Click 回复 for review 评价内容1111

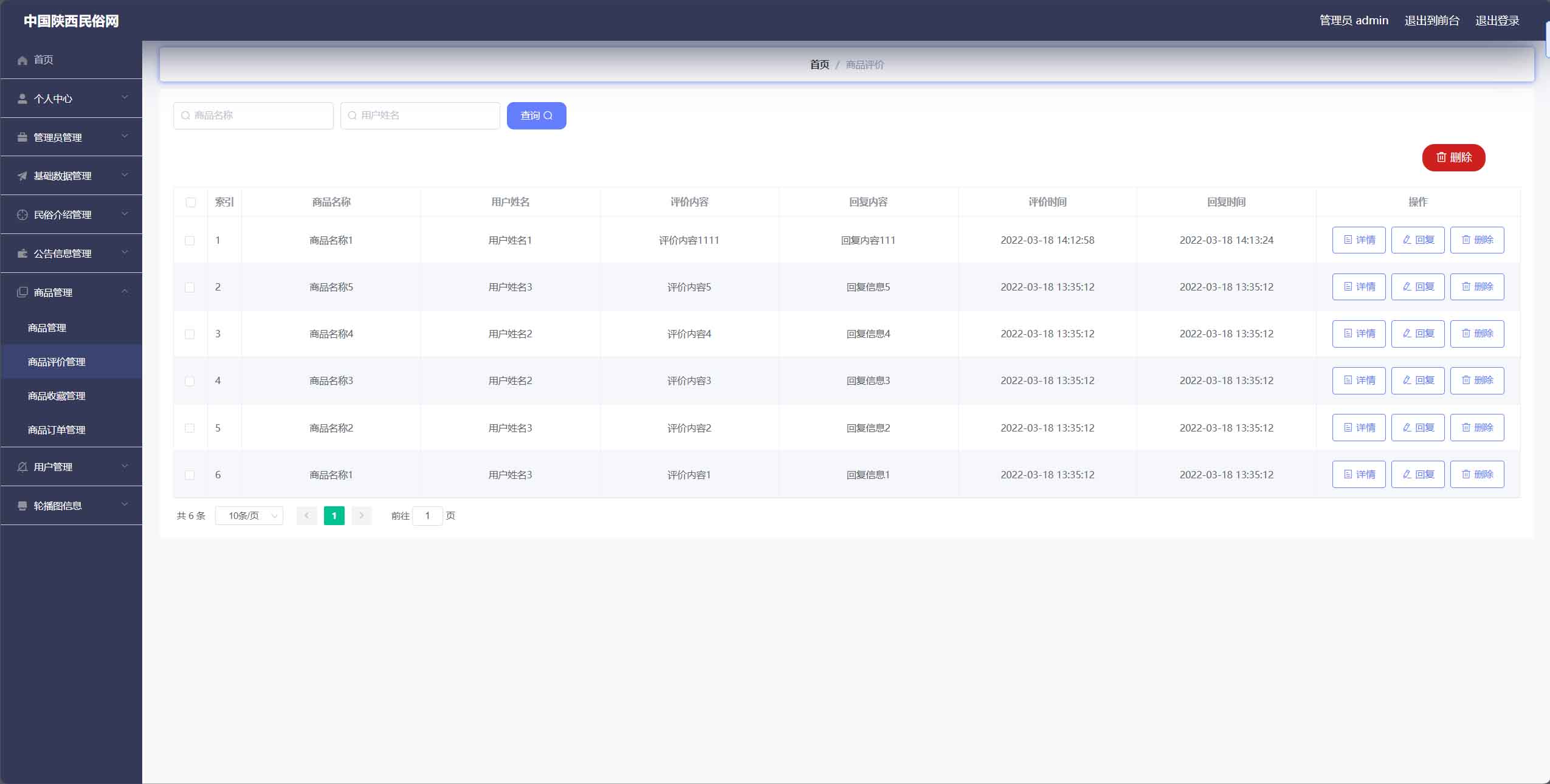1417,240
